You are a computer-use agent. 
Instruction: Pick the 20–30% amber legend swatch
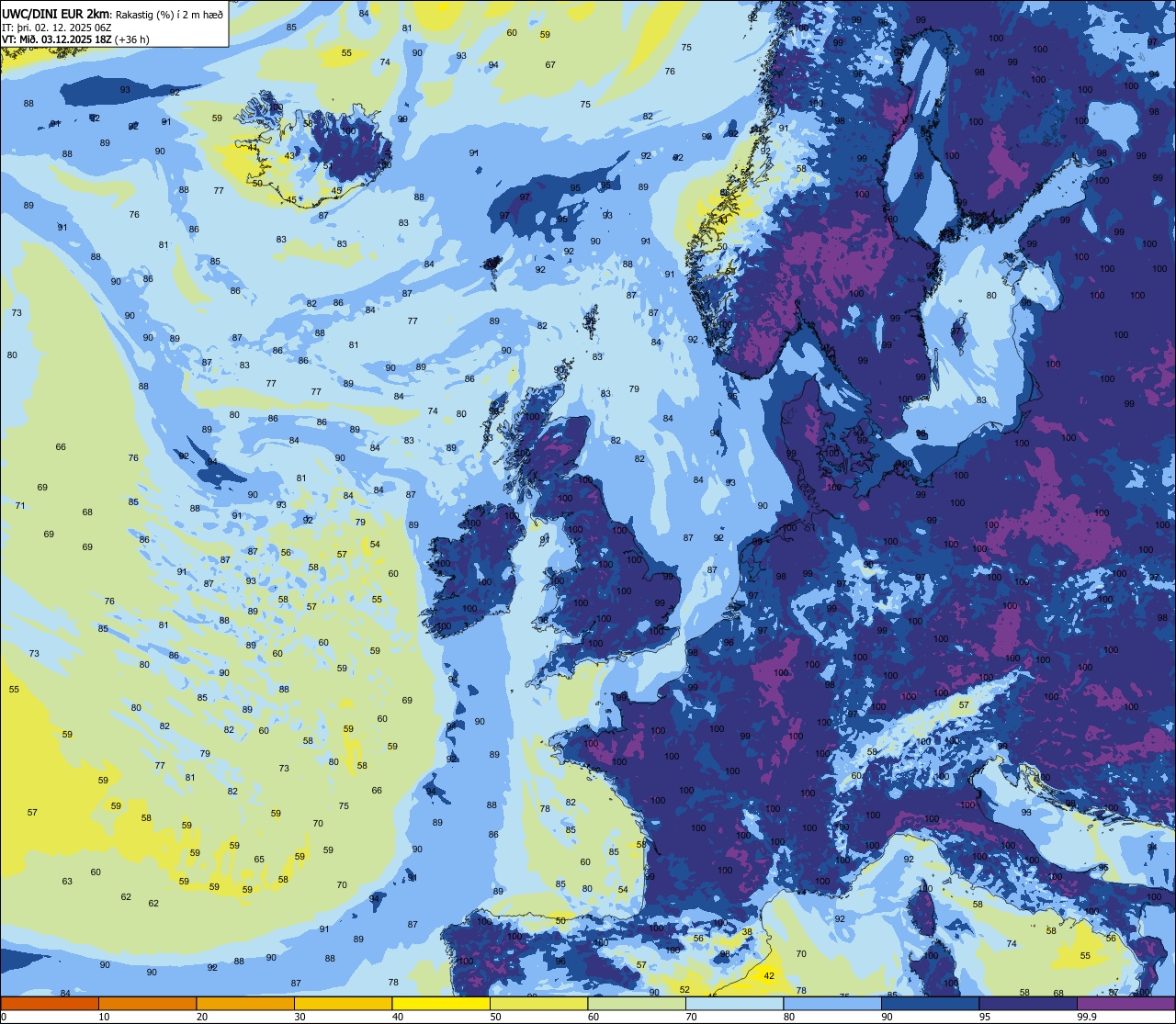pyautogui.click(x=245, y=1003)
